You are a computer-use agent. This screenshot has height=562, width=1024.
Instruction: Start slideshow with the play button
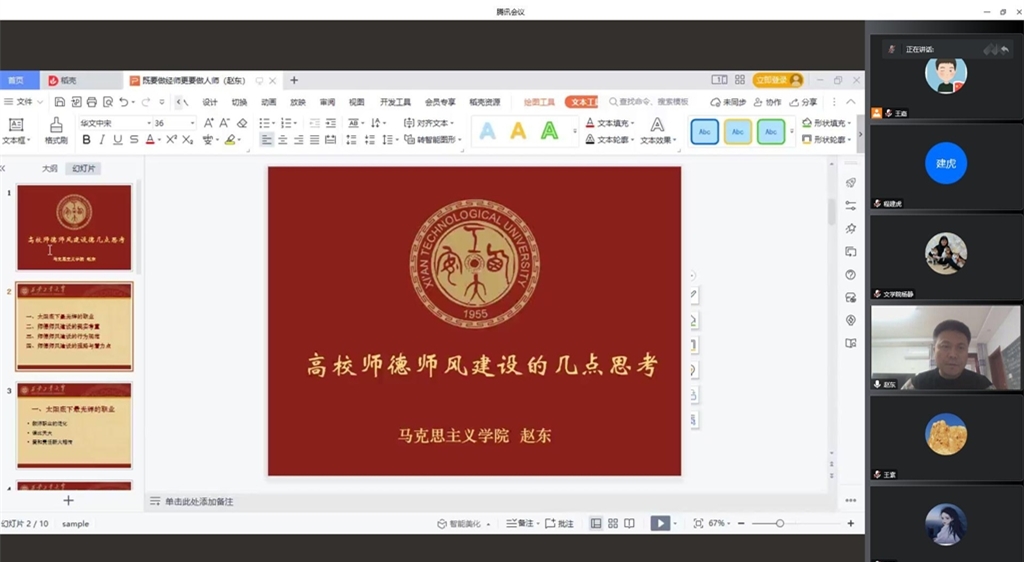tap(659, 523)
